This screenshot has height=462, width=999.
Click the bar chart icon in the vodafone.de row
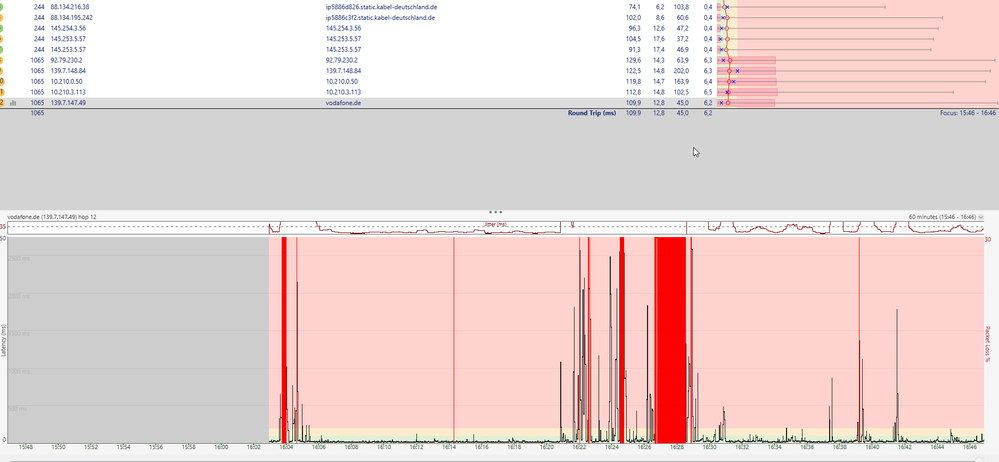pyautogui.click(x=13, y=103)
